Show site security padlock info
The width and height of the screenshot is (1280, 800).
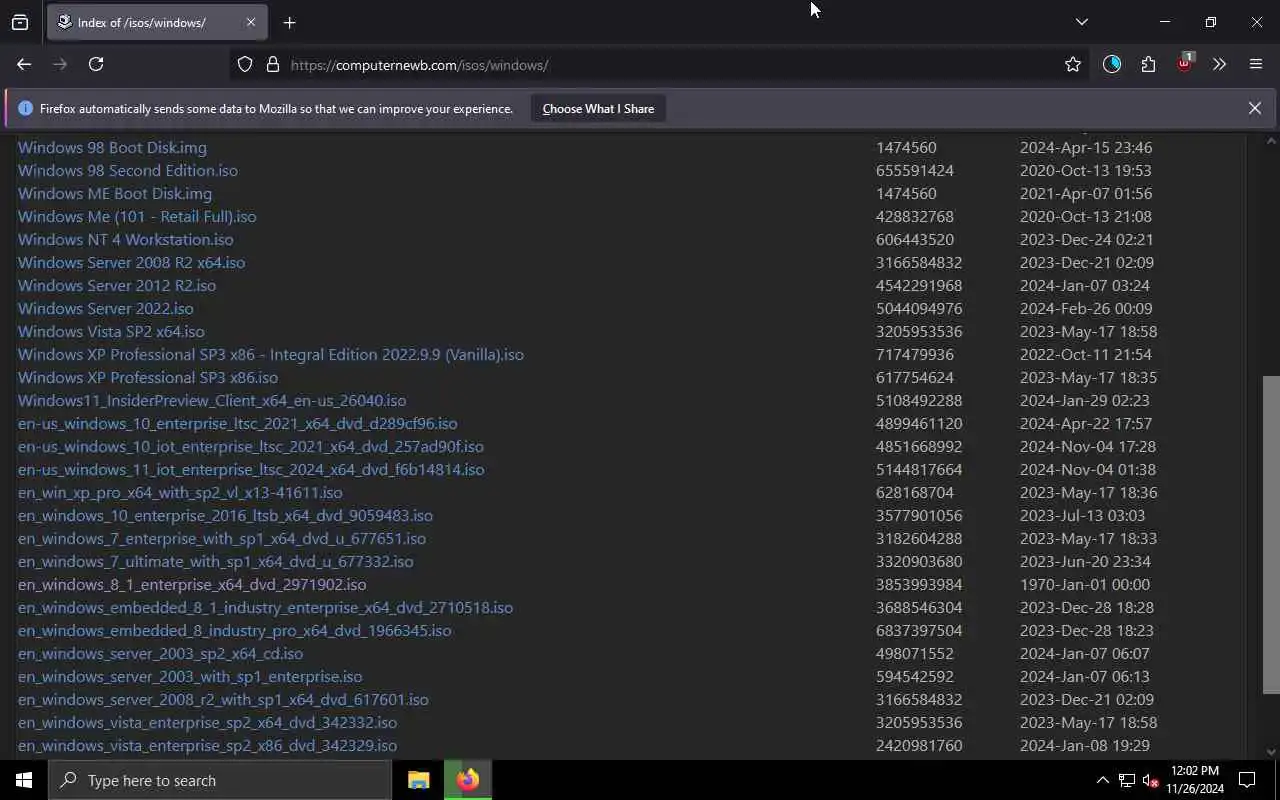272,64
